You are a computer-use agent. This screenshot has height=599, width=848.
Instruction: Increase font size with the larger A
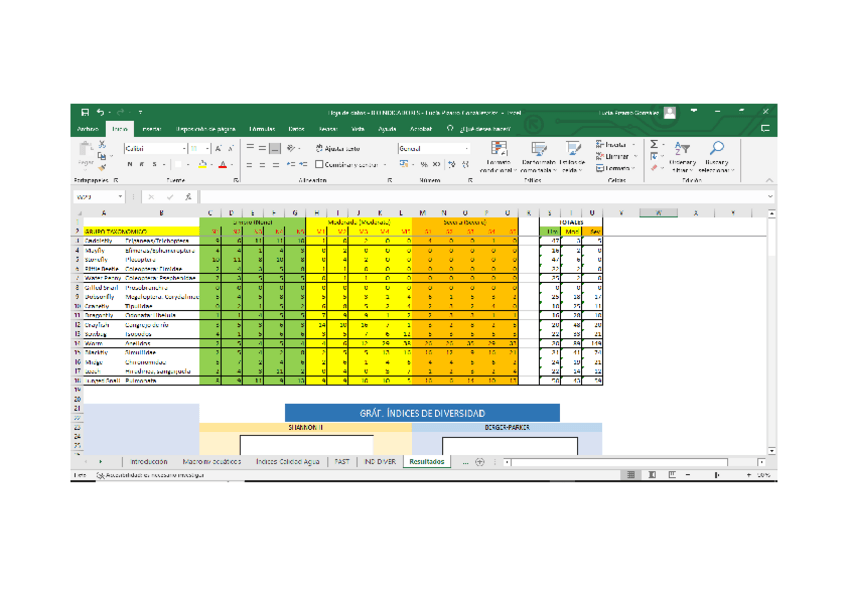218,148
